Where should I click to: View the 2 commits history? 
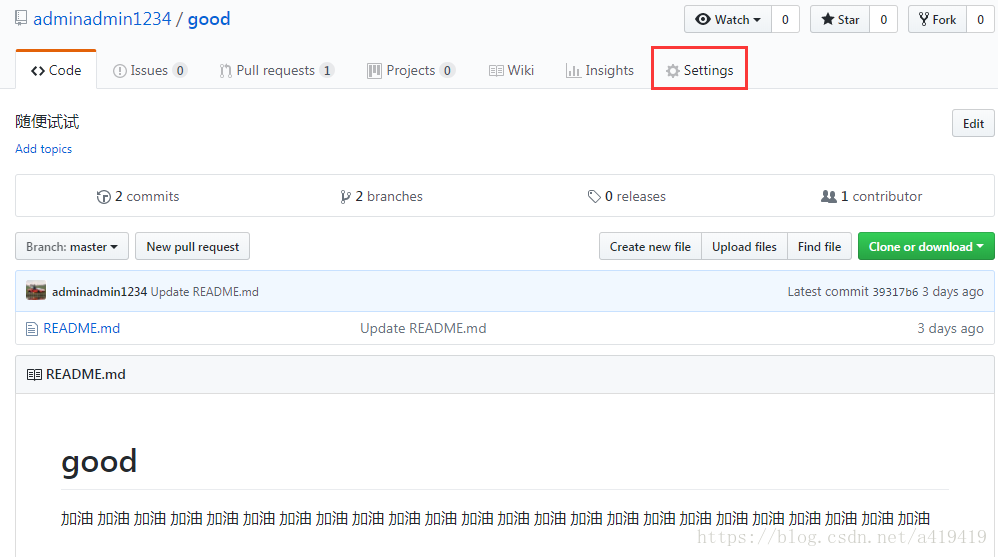point(138,197)
